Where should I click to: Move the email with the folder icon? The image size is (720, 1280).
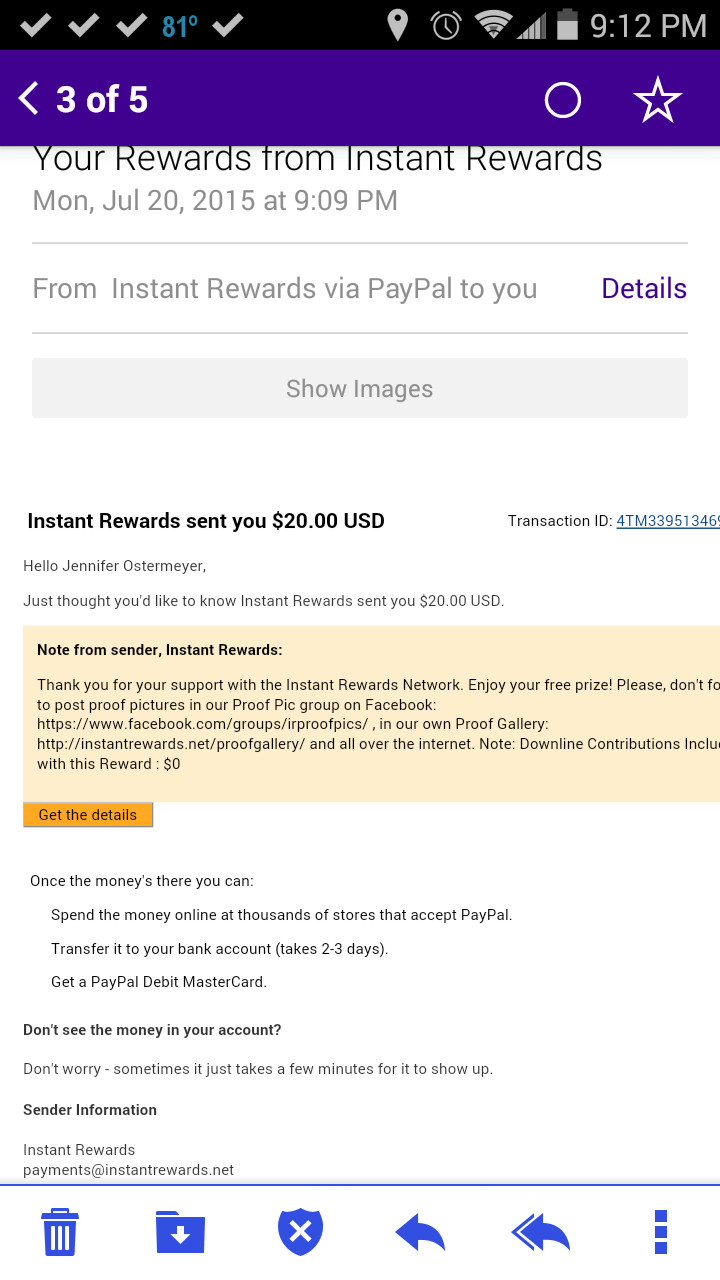(180, 1232)
